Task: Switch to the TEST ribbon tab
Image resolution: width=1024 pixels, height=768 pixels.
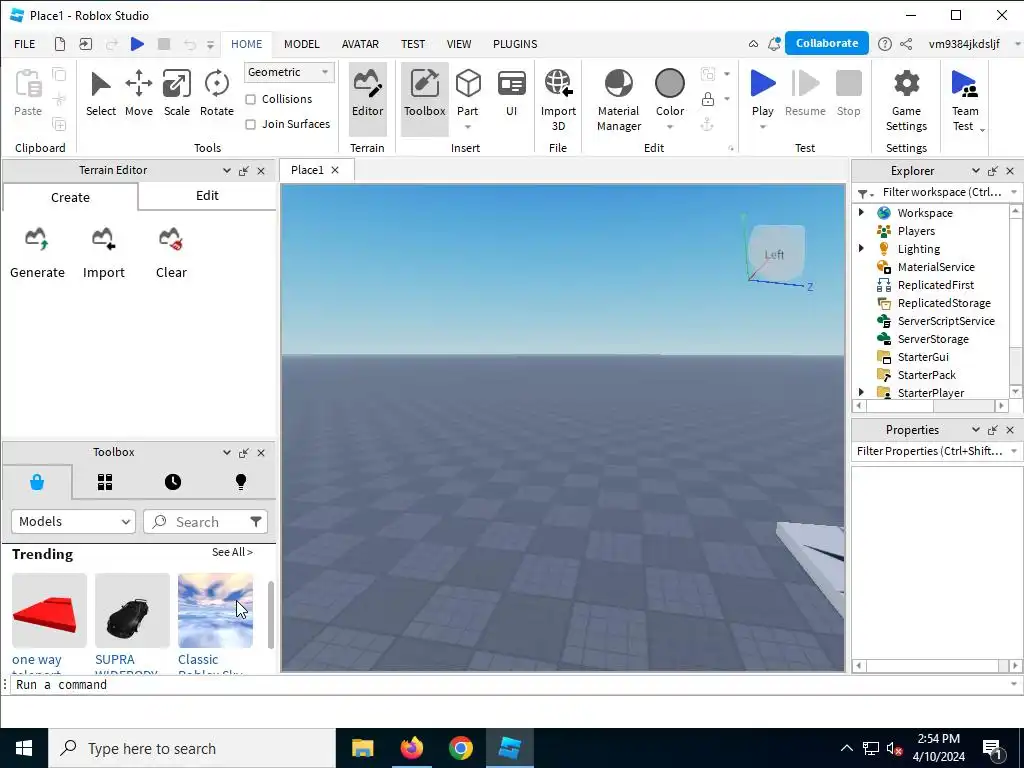Action: point(413,44)
